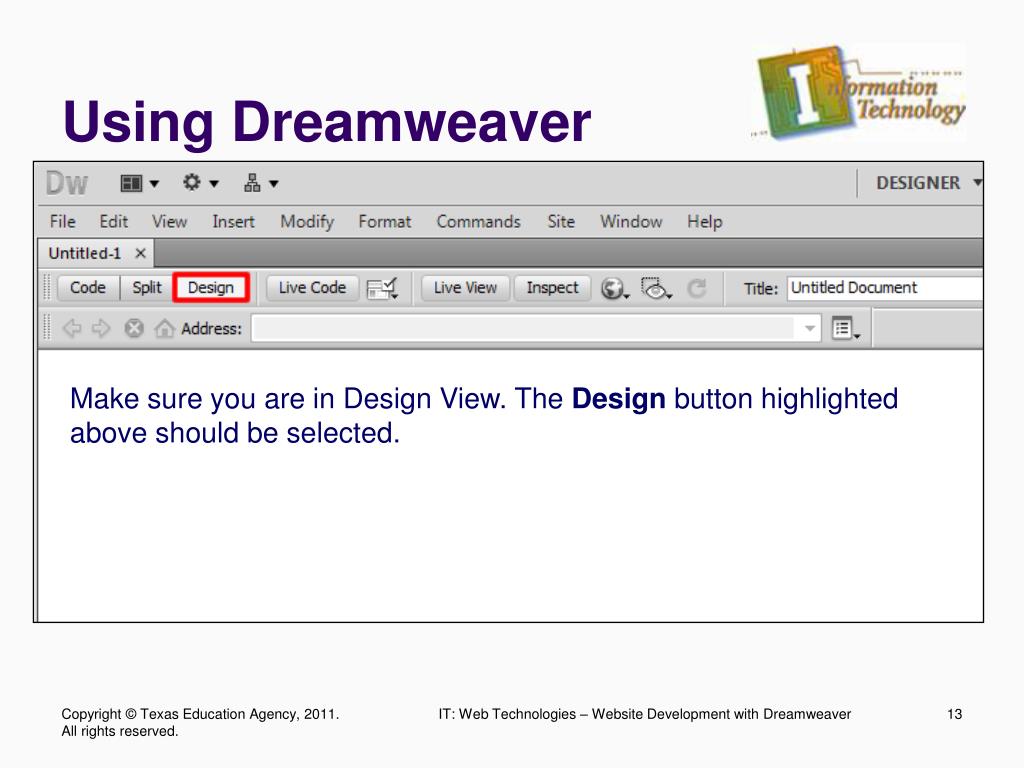This screenshot has height=768, width=1024.
Task: Open the Commands menu
Action: click(479, 222)
